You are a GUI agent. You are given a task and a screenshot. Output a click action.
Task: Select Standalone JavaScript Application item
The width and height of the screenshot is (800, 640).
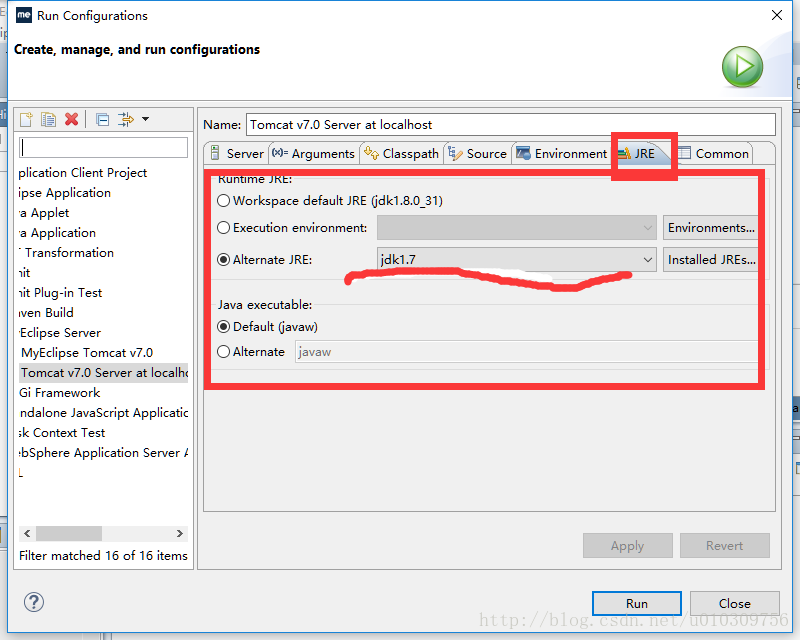click(x=104, y=412)
